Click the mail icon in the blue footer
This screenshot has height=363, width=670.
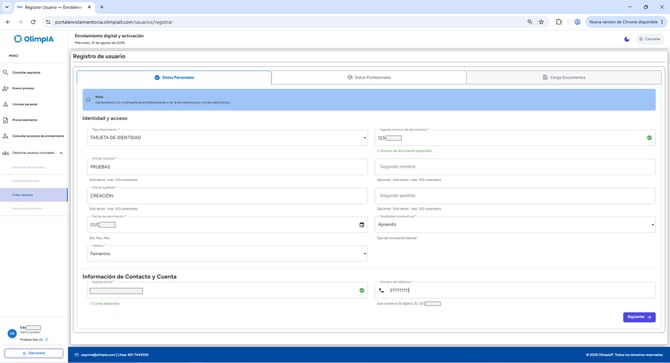77,355
